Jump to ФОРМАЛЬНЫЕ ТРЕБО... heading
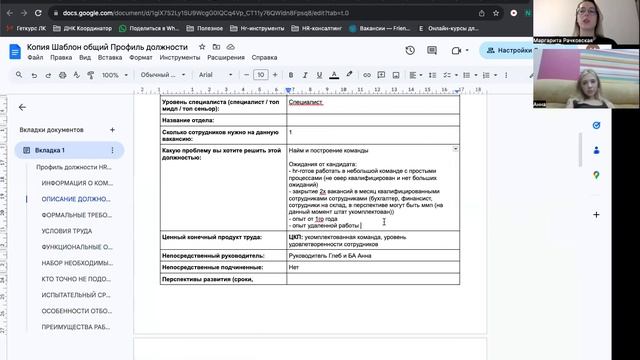The width and height of the screenshot is (640, 360). (x=77, y=215)
